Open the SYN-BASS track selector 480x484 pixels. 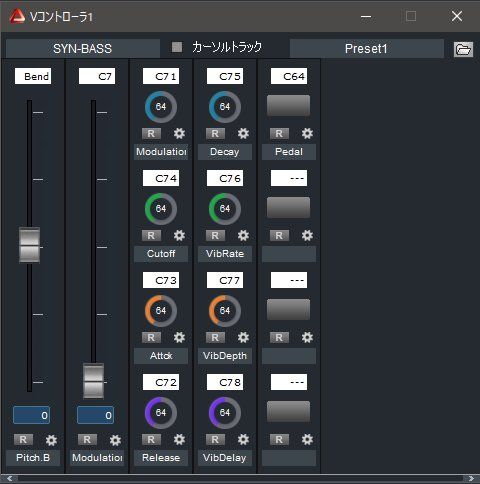click(x=83, y=49)
